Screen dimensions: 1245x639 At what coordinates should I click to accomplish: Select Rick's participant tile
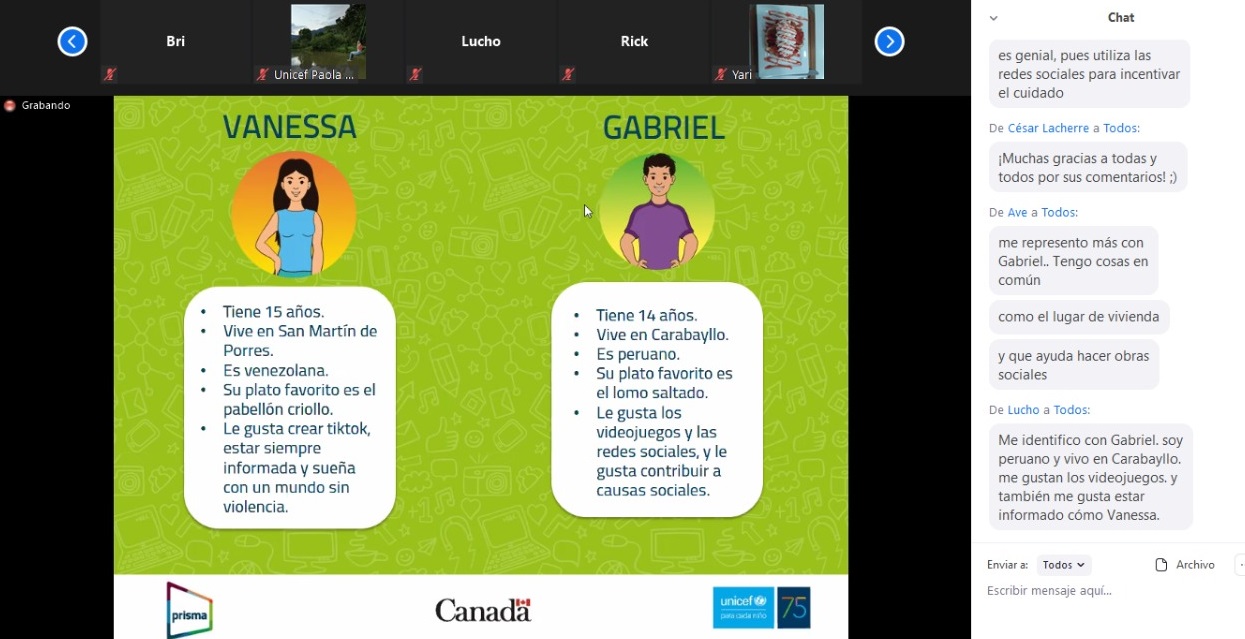(x=634, y=41)
